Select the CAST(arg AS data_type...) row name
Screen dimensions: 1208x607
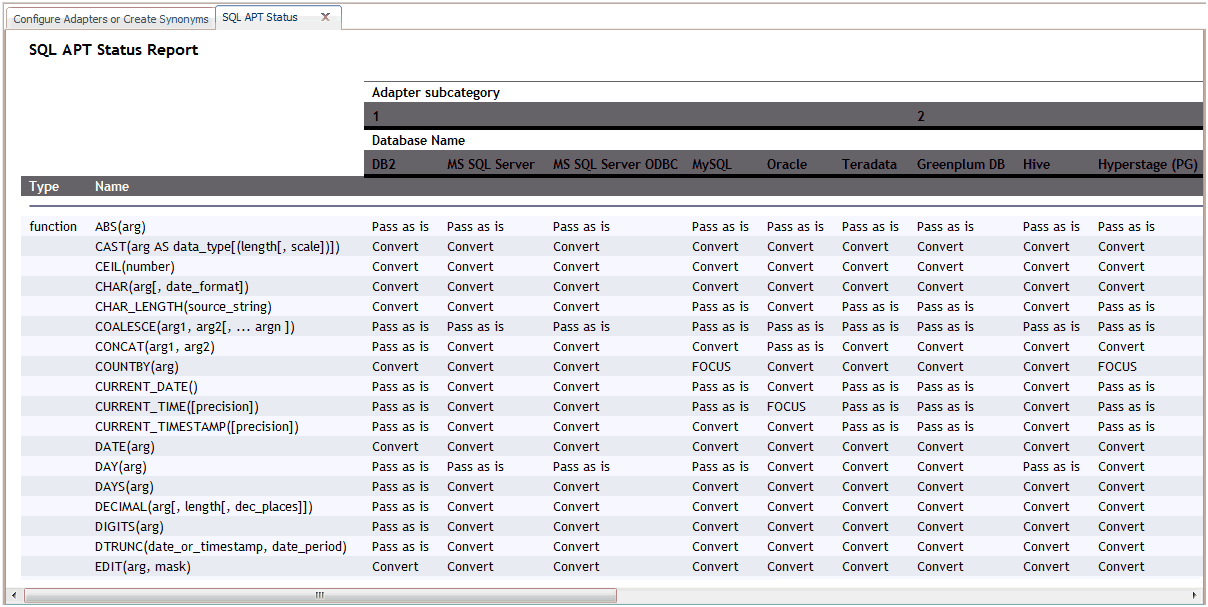click(218, 246)
